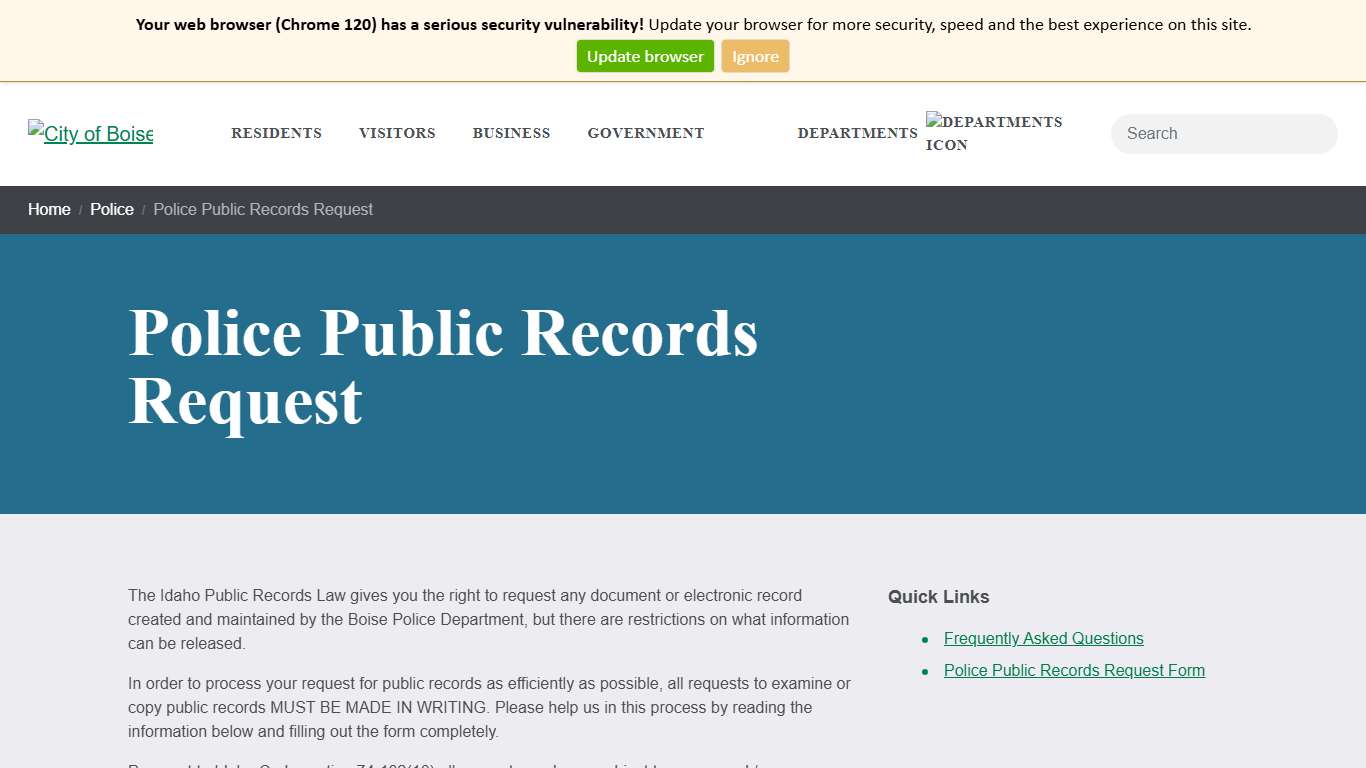The height and width of the screenshot is (768, 1366).
Task: Click the Police Public Records Request page heading
Action: click(443, 368)
